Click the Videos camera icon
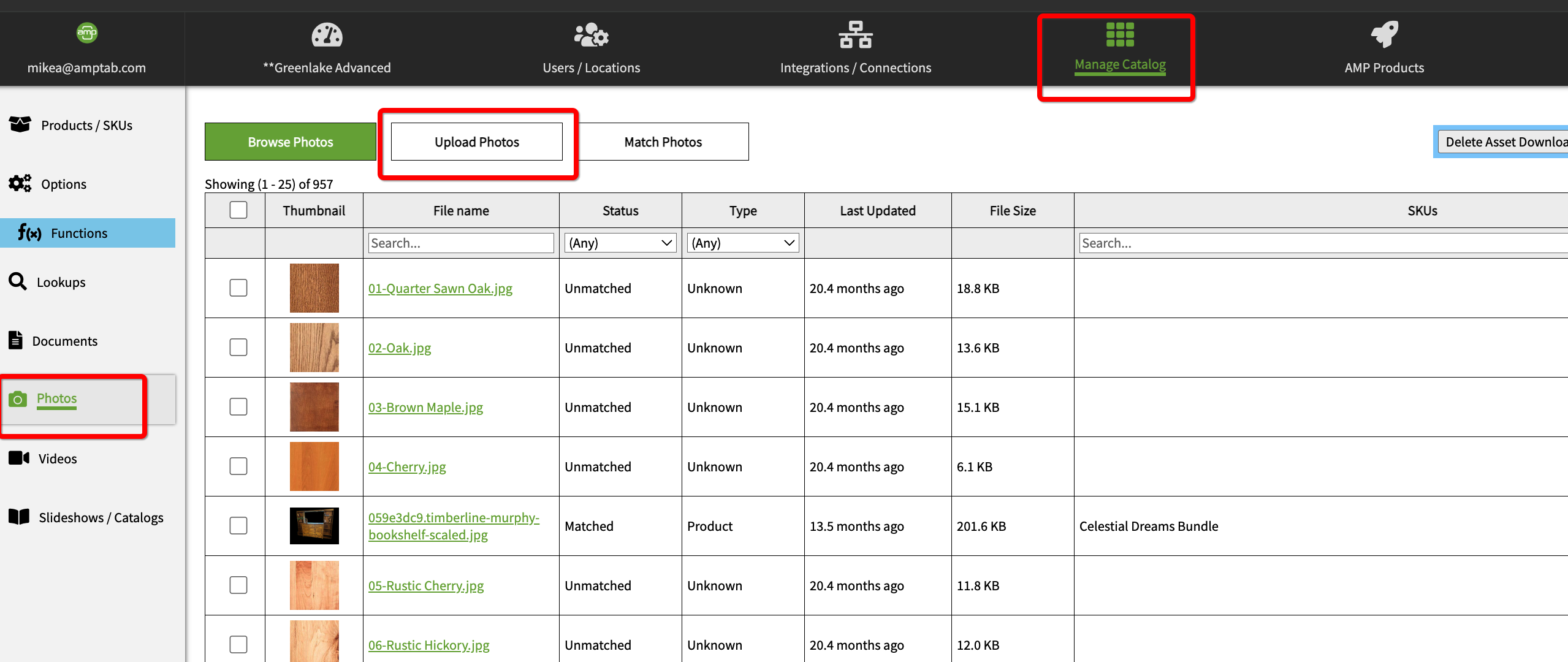Viewport: 1568px width, 662px height. click(19, 458)
